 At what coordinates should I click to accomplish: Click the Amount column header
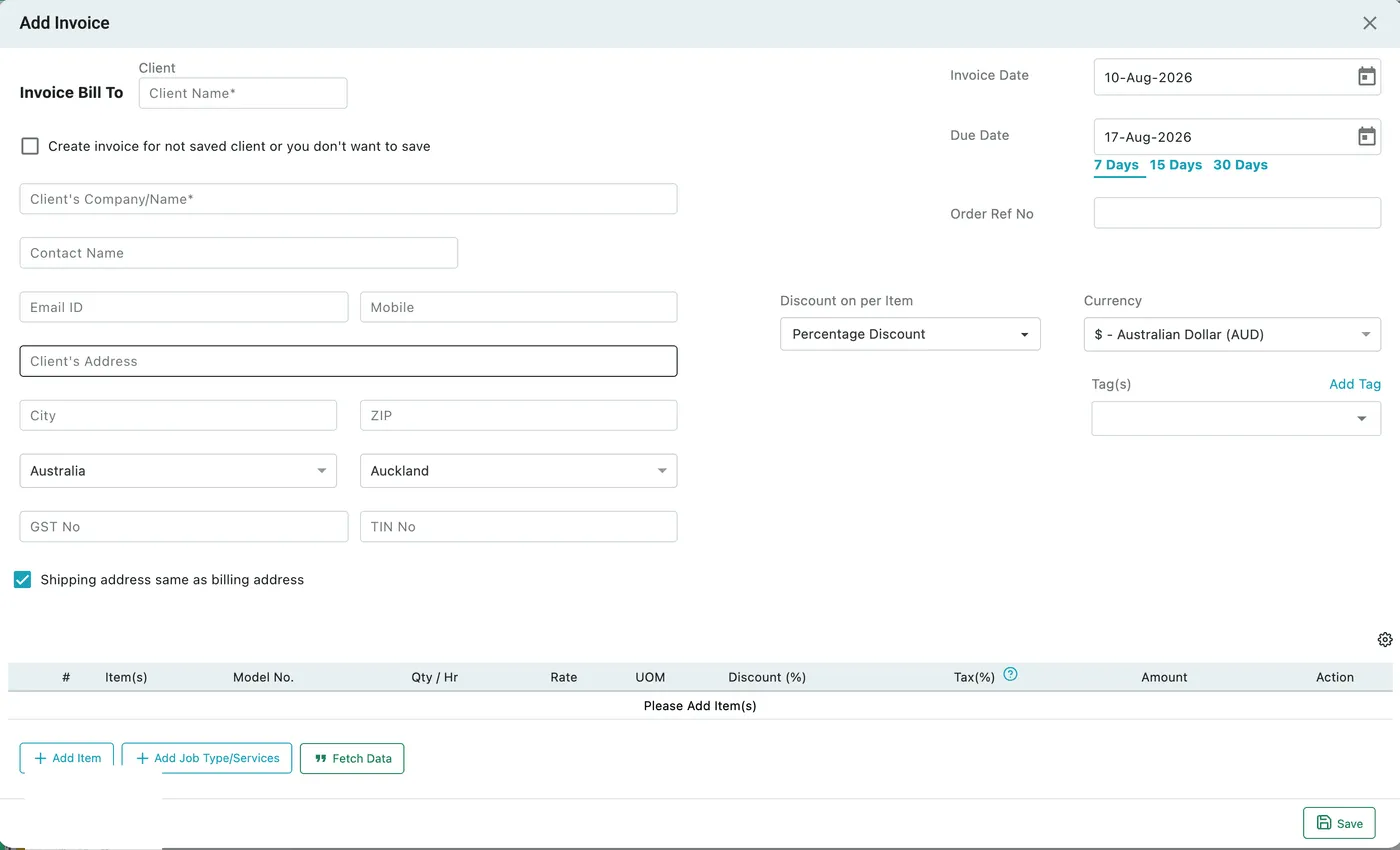pyautogui.click(x=1164, y=677)
